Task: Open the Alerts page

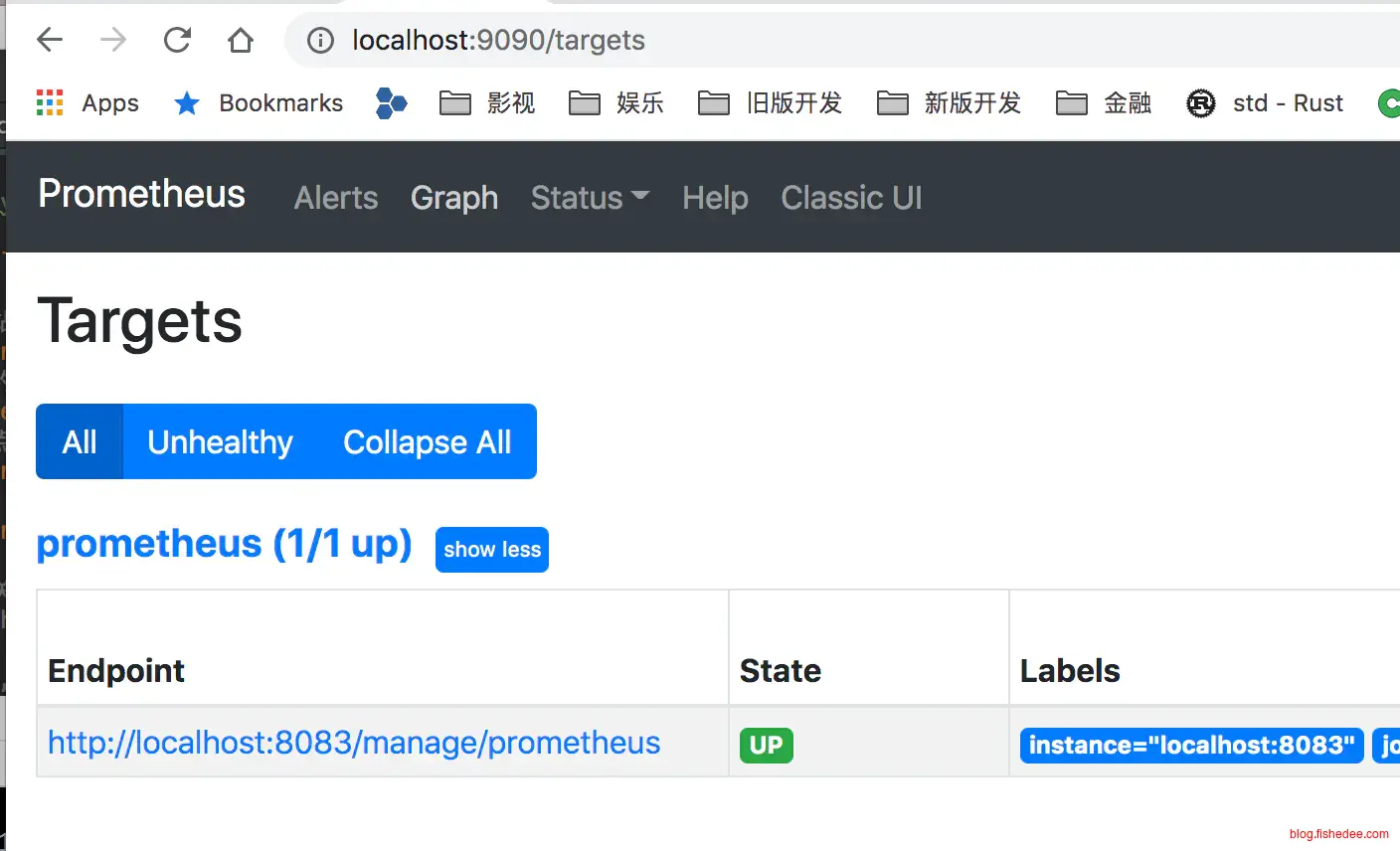Action: 336,198
